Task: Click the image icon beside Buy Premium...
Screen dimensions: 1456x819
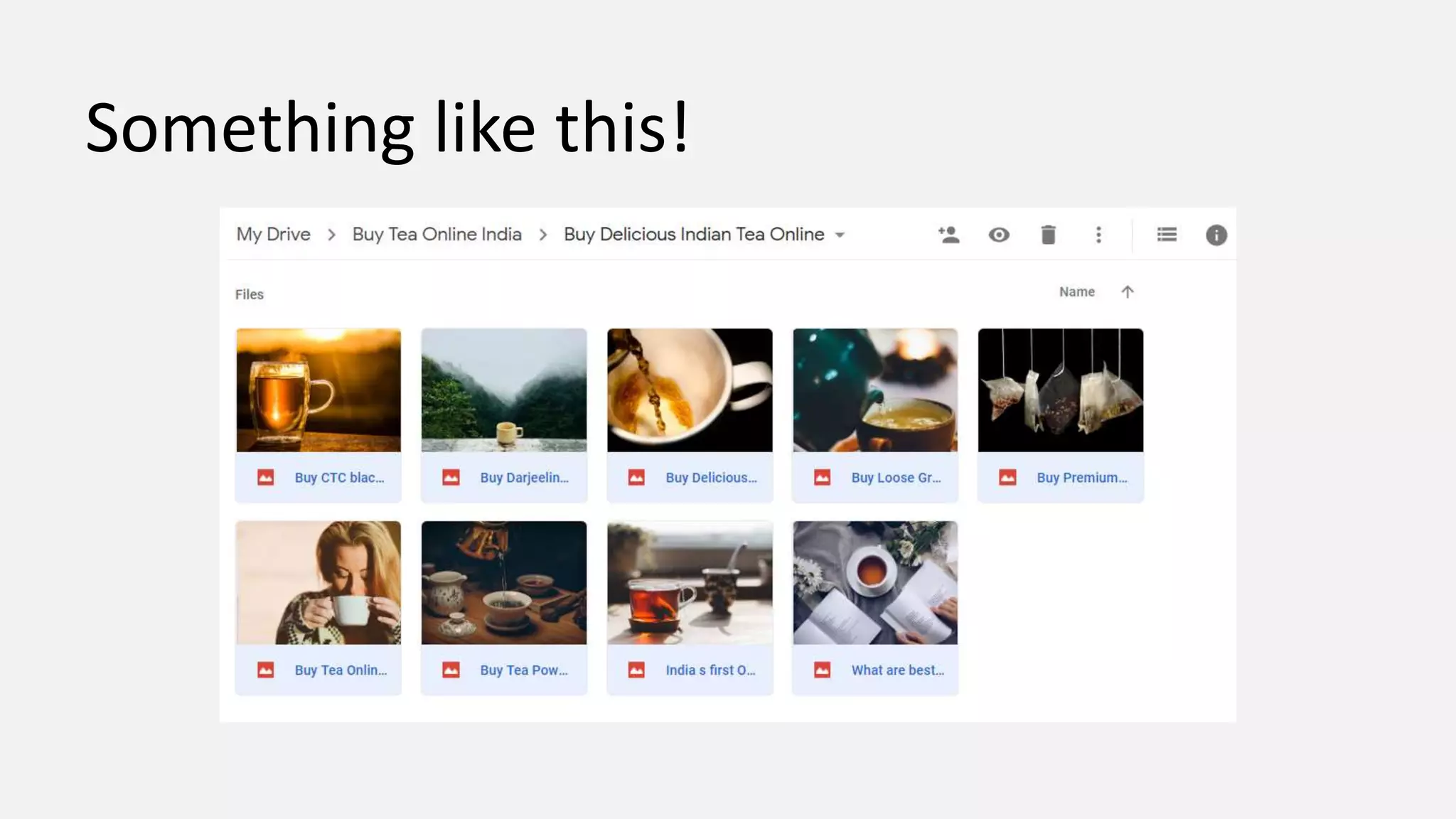Action: (1007, 478)
